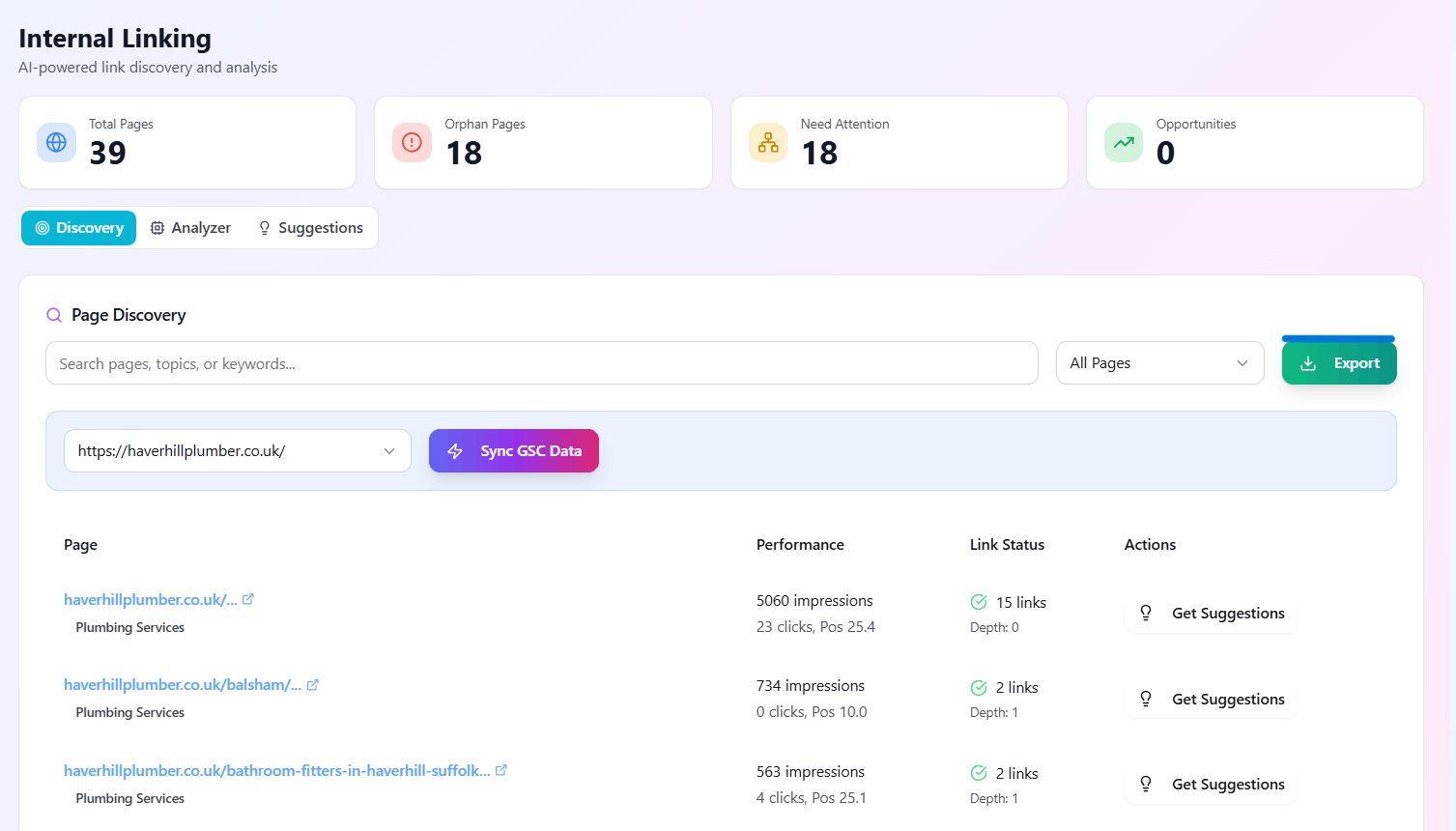Screen dimensions: 1456x831
Task: Click the sitemap icon for Need Attention
Action: (x=767, y=142)
